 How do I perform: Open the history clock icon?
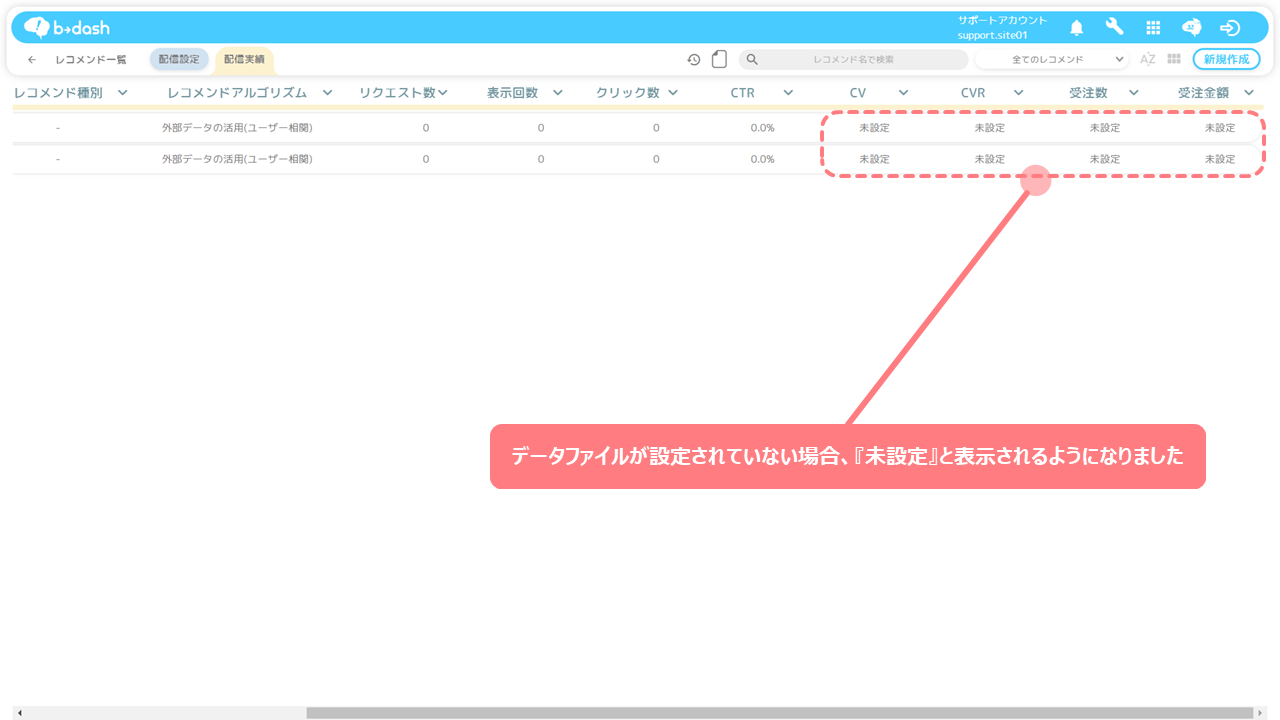click(694, 59)
